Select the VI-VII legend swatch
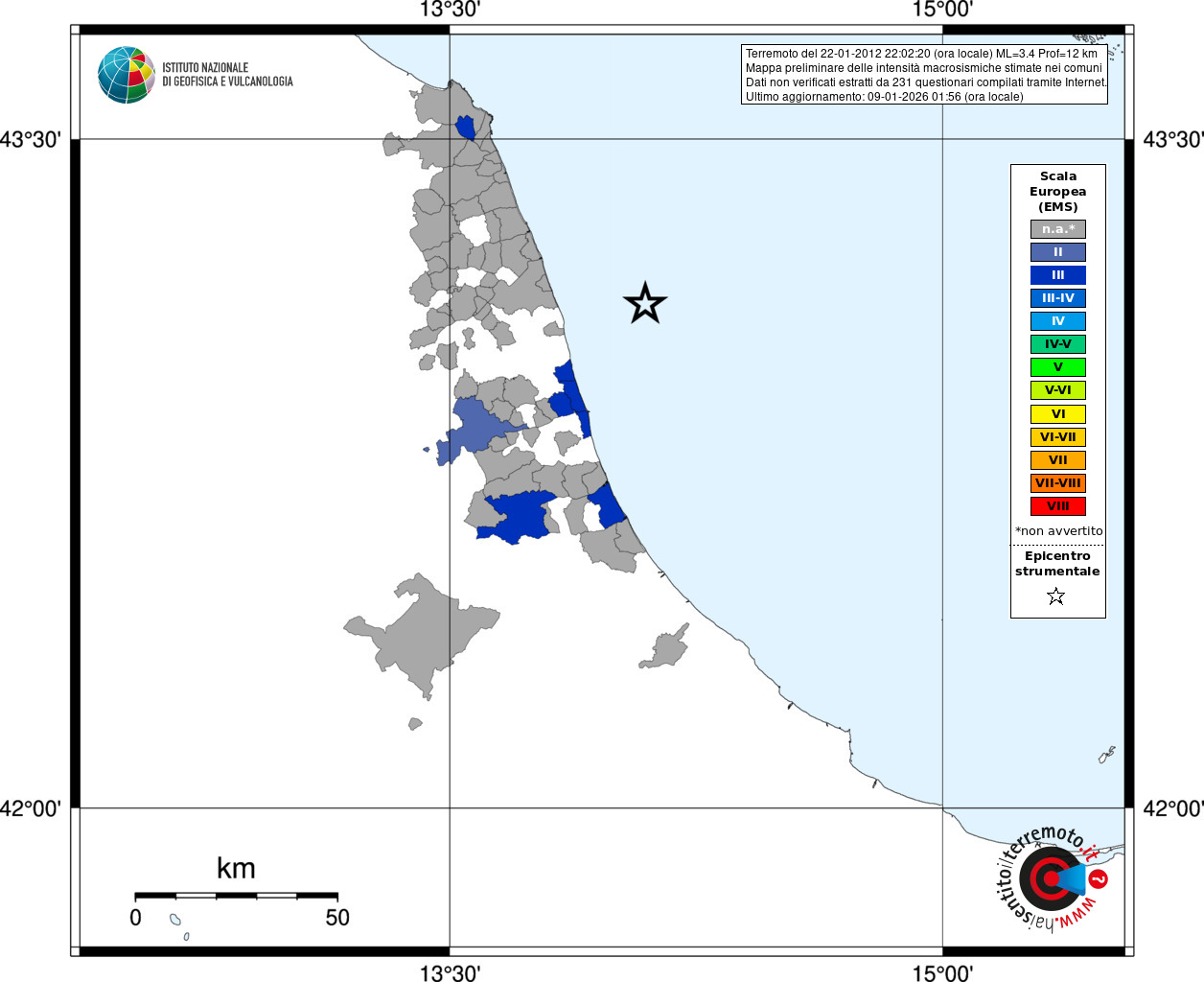 (1058, 437)
